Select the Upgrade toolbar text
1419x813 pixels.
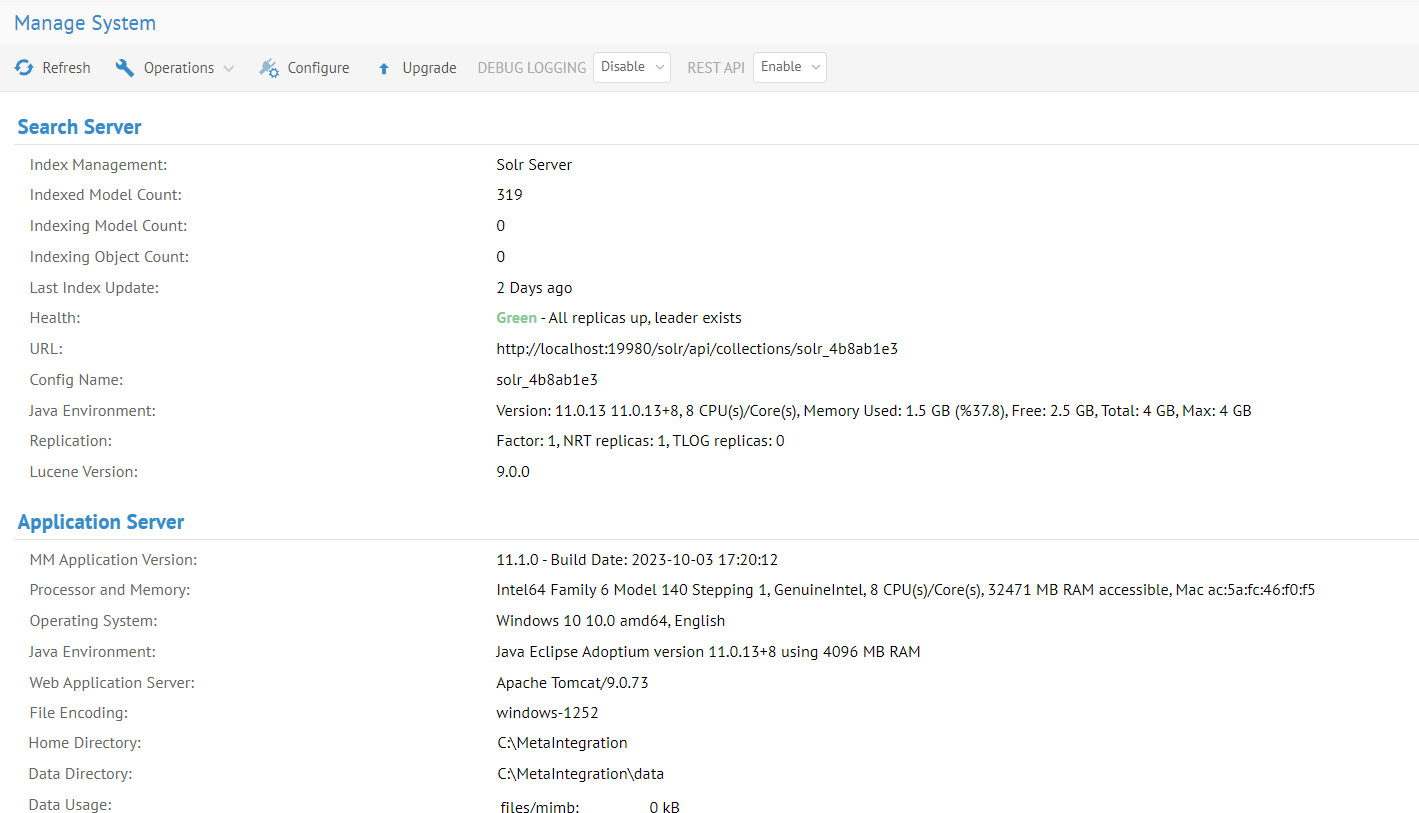tap(429, 68)
